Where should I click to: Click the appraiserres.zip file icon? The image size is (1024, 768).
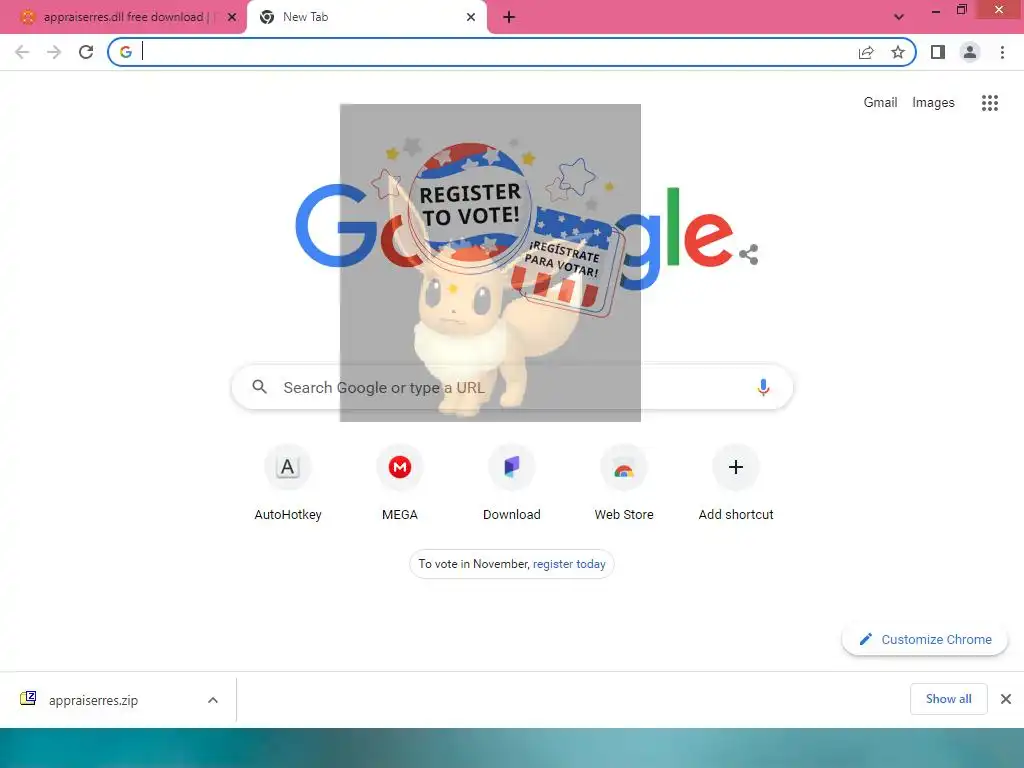[28, 699]
